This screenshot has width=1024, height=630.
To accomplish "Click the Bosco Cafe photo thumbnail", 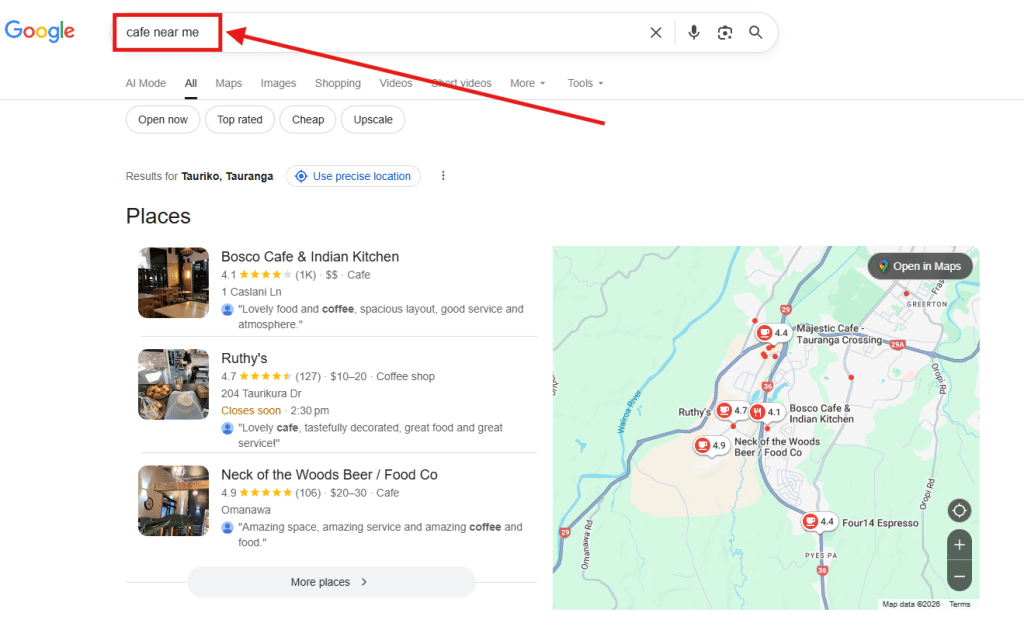I will click(x=174, y=283).
